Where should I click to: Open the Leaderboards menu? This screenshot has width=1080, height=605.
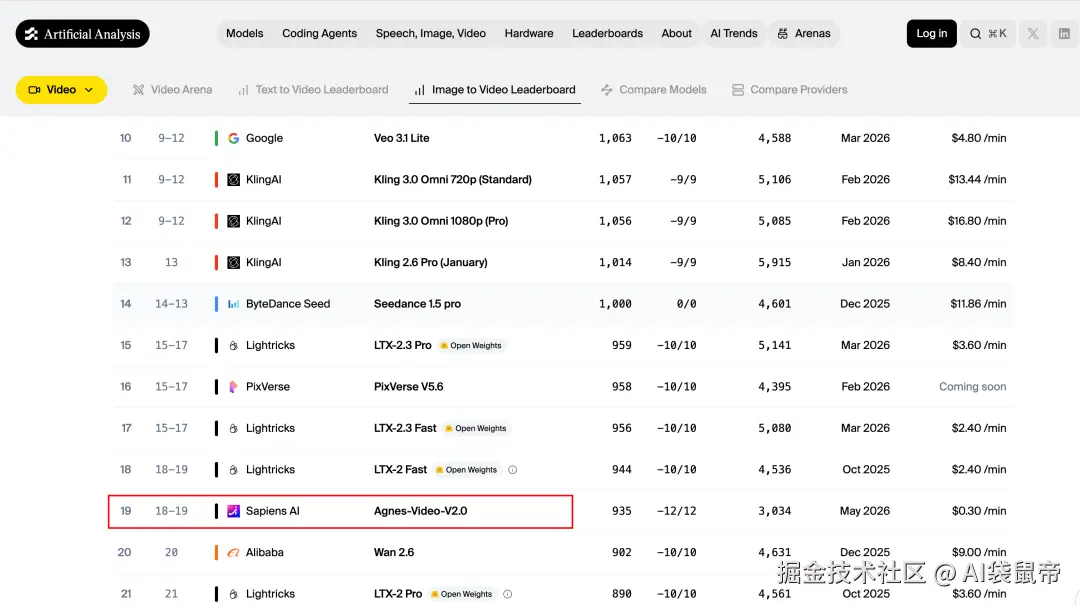608,34
